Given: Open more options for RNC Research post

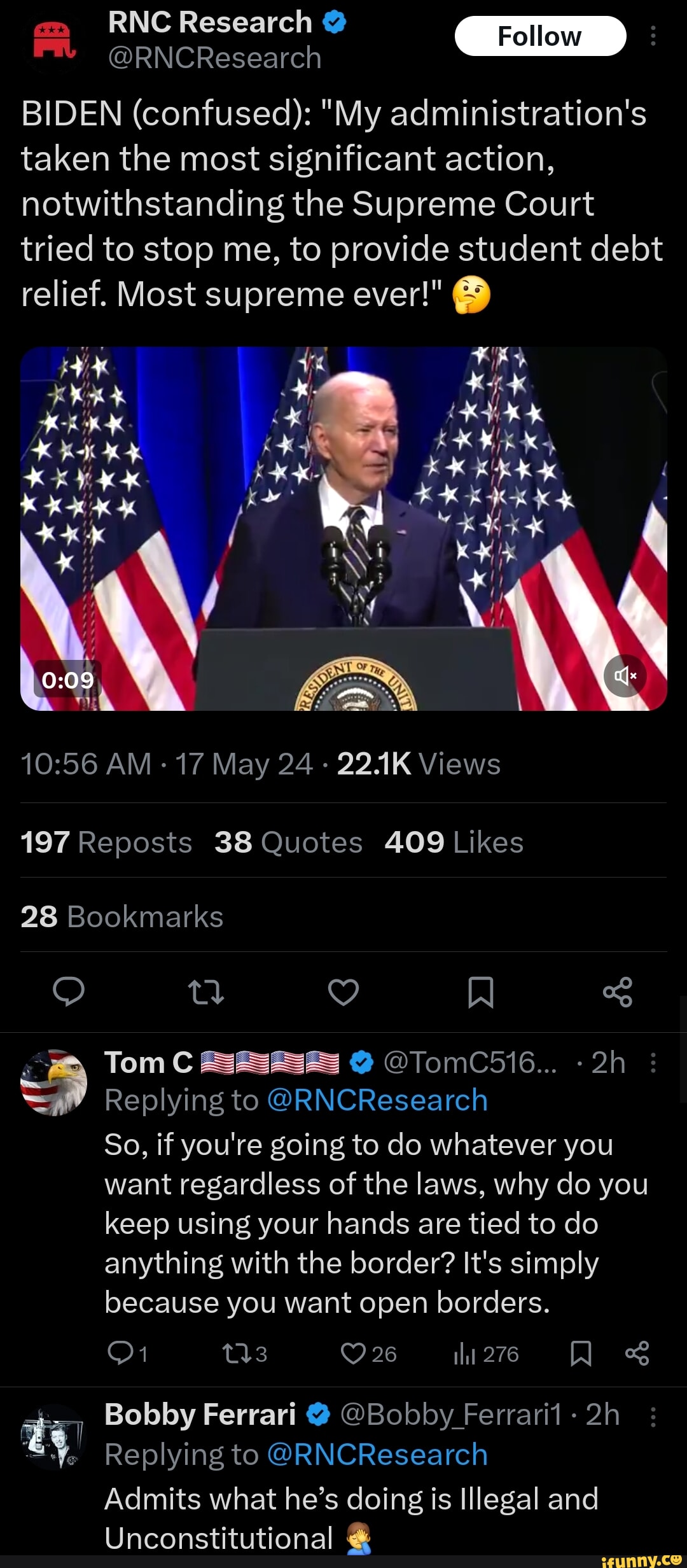Looking at the screenshot, I should click(x=653, y=36).
